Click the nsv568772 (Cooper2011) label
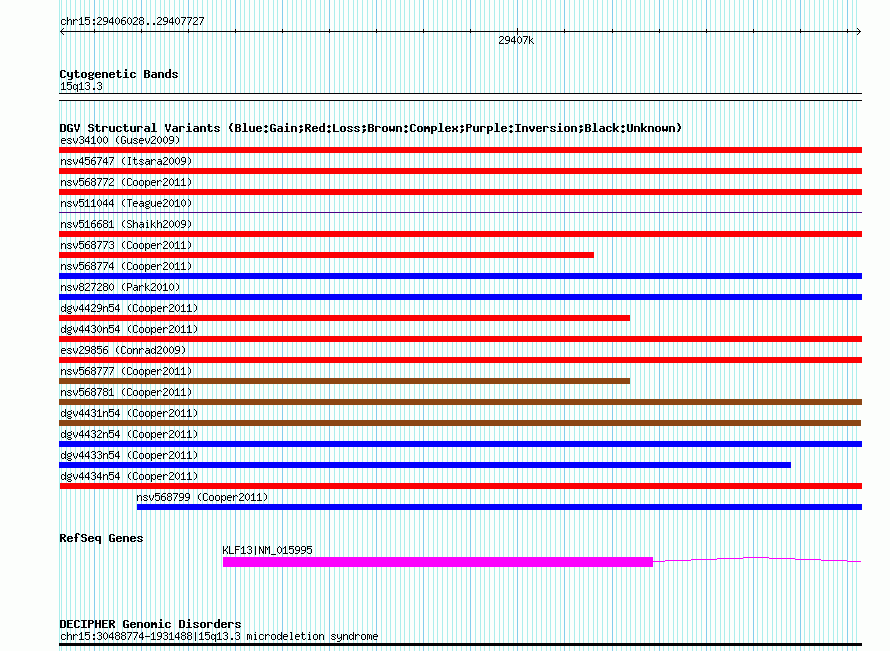The height and width of the screenshot is (651, 890). click(x=126, y=182)
